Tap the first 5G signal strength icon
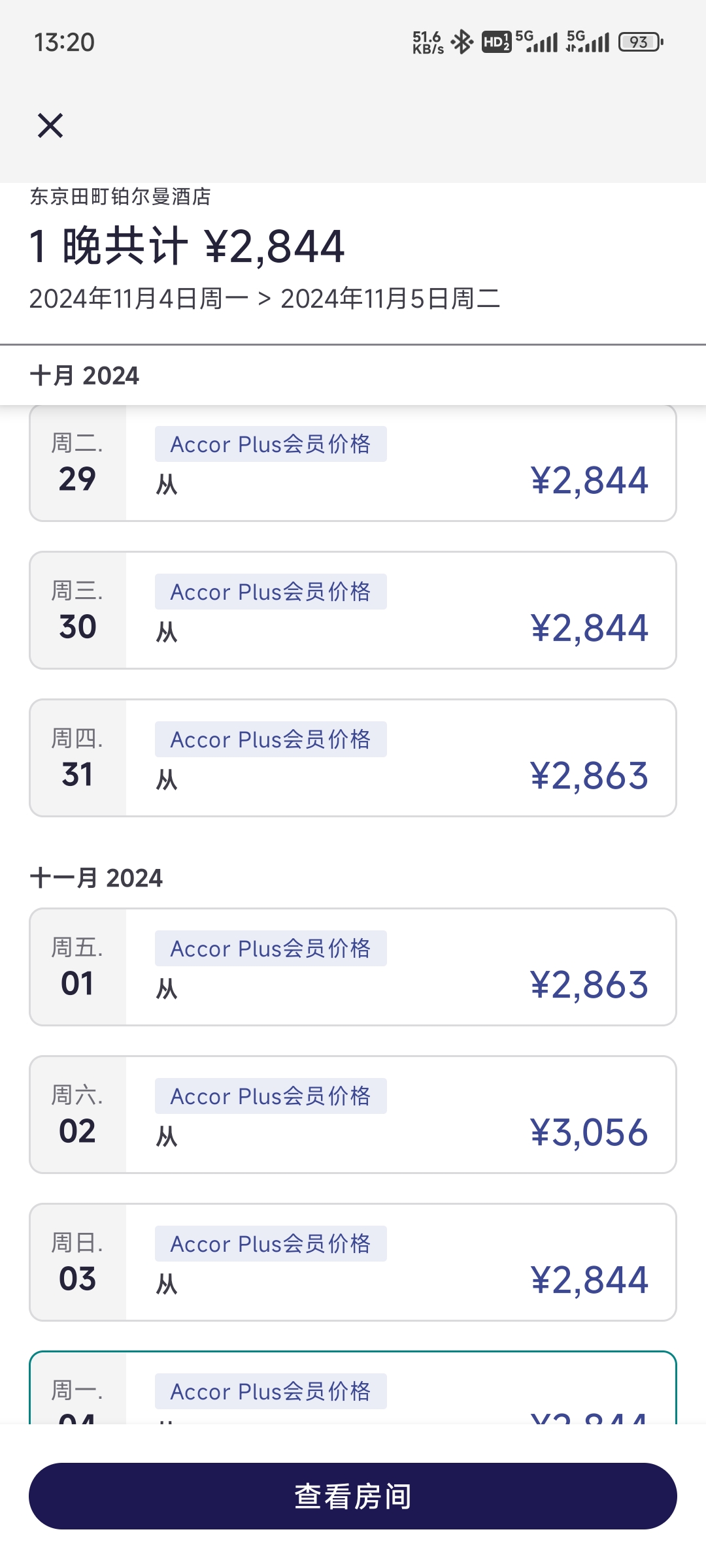Image resolution: width=706 pixels, height=1568 pixels. coord(537,41)
